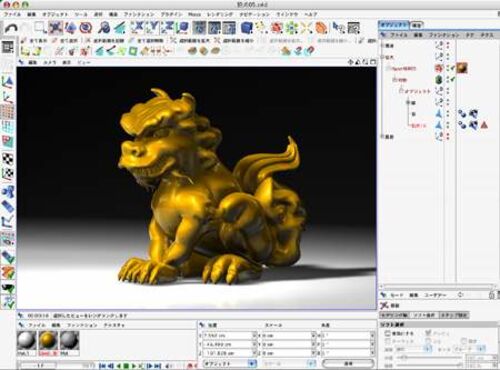Expand the first object tree node
Viewport: 500px width, 370px height.
pyautogui.click(x=383, y=45)
